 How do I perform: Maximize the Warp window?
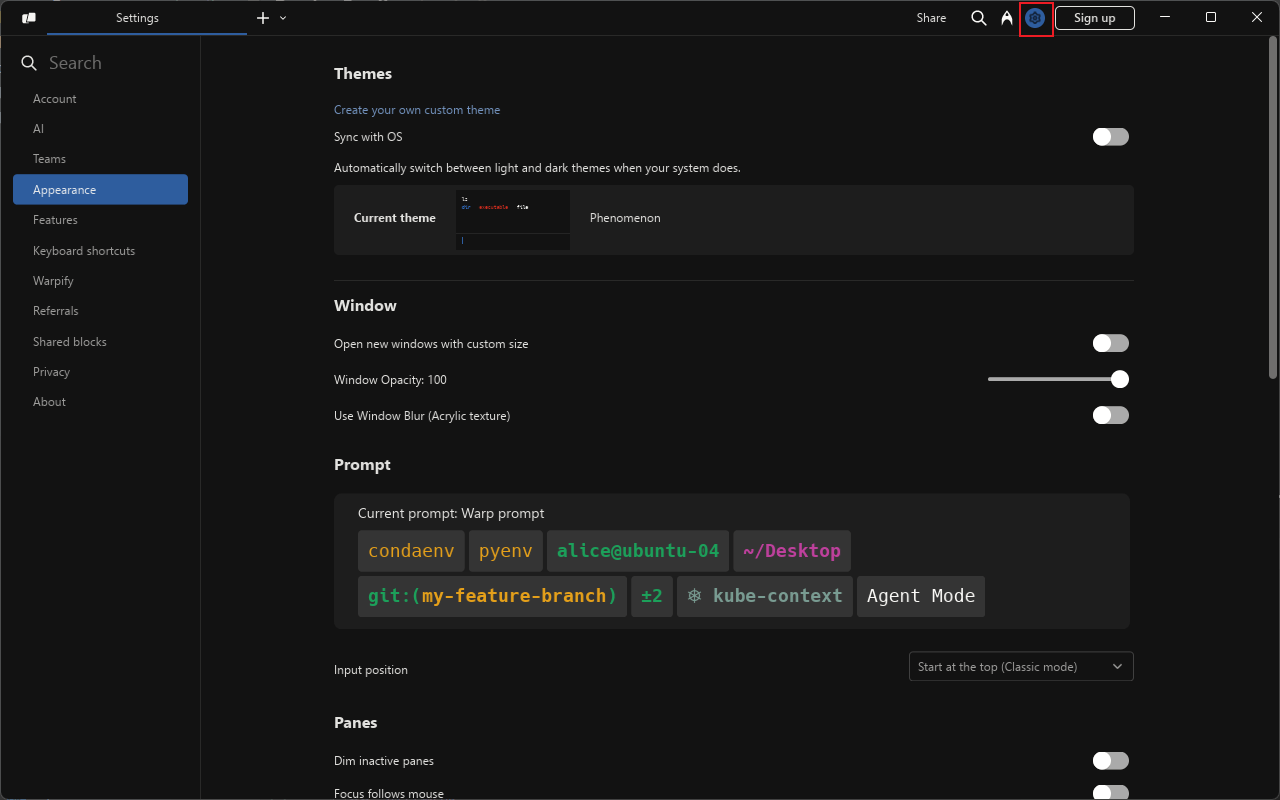click(1211, 17)
